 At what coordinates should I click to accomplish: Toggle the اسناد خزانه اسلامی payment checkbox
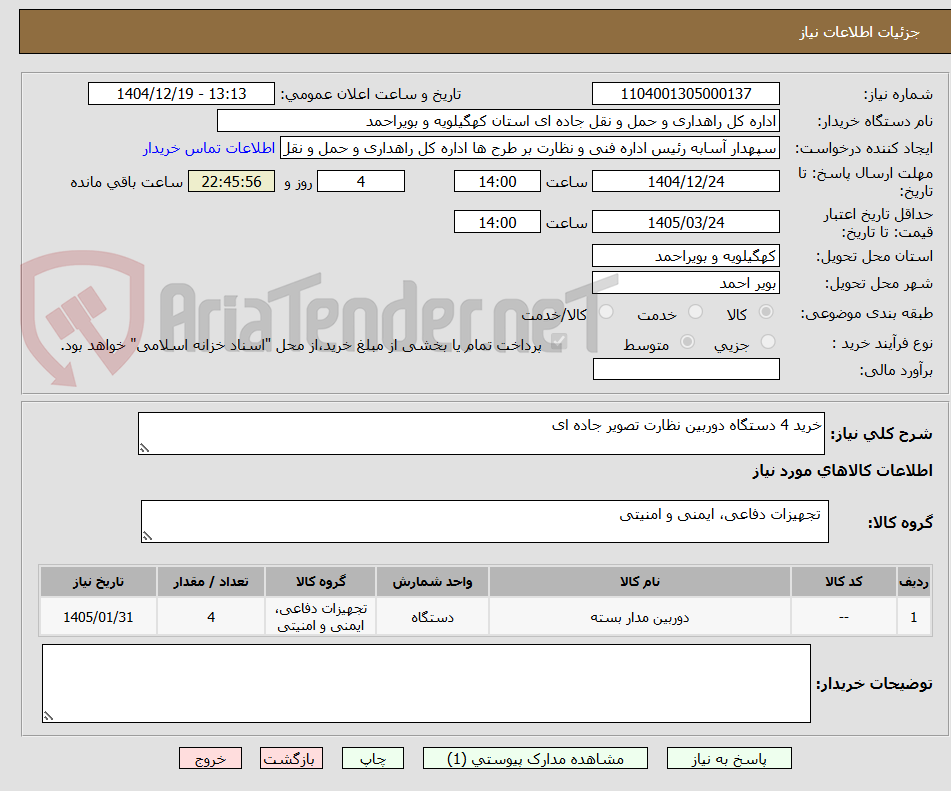(x=558, y=342)
